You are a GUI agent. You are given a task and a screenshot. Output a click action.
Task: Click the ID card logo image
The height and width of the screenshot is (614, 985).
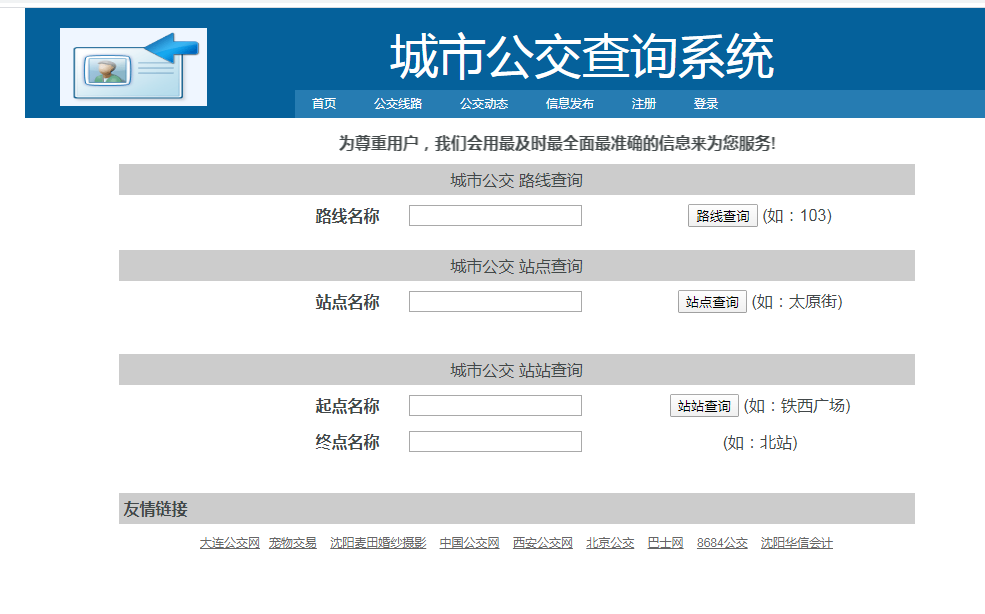click(x=133, y=67)
